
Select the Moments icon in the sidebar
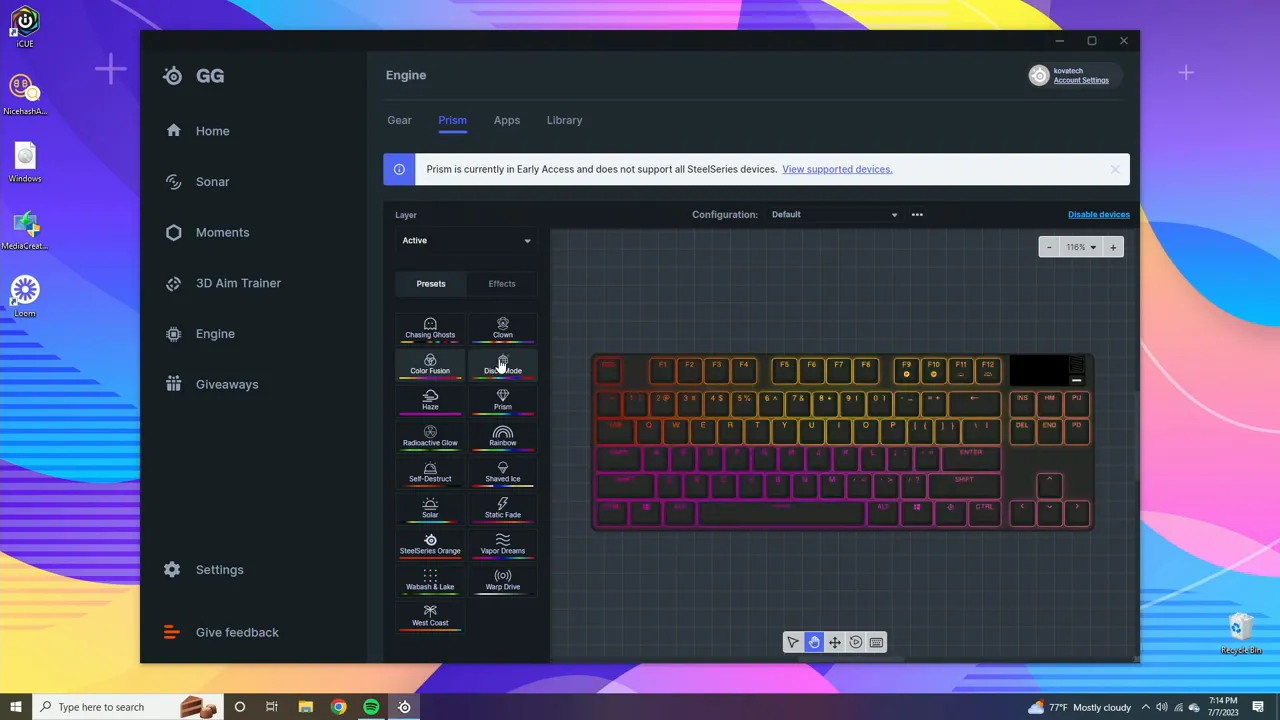(x=173, y=232)
